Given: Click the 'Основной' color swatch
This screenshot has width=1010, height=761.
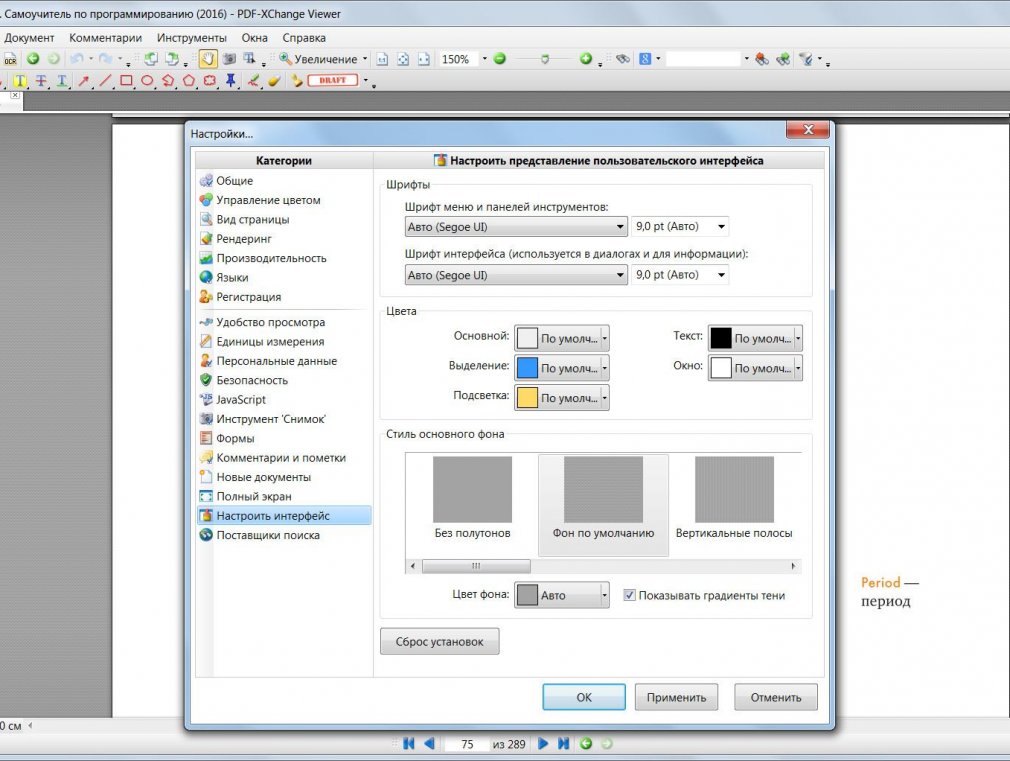Looking at the screenshot, I should (527, 338).
